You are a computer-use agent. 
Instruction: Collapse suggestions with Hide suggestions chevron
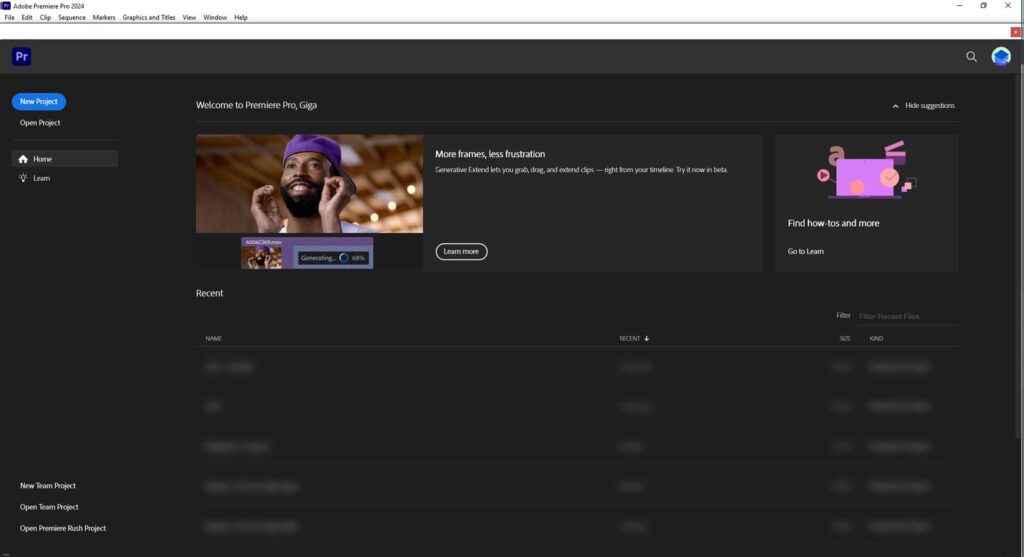pos(895,106)
